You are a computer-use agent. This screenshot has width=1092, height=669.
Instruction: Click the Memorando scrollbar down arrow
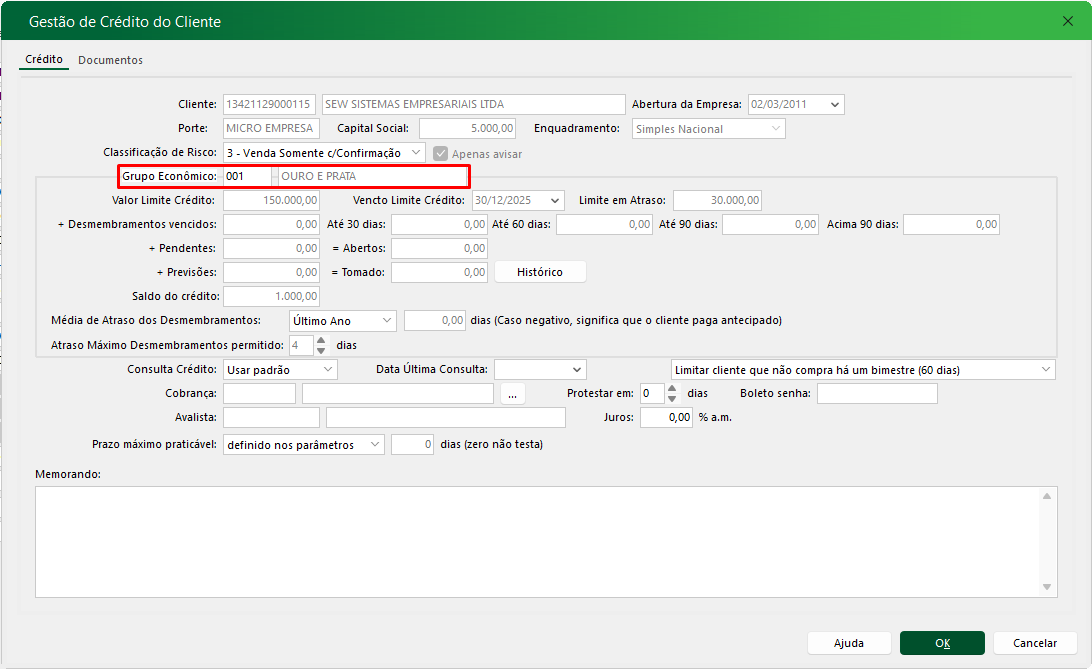tap(1047, 588)
